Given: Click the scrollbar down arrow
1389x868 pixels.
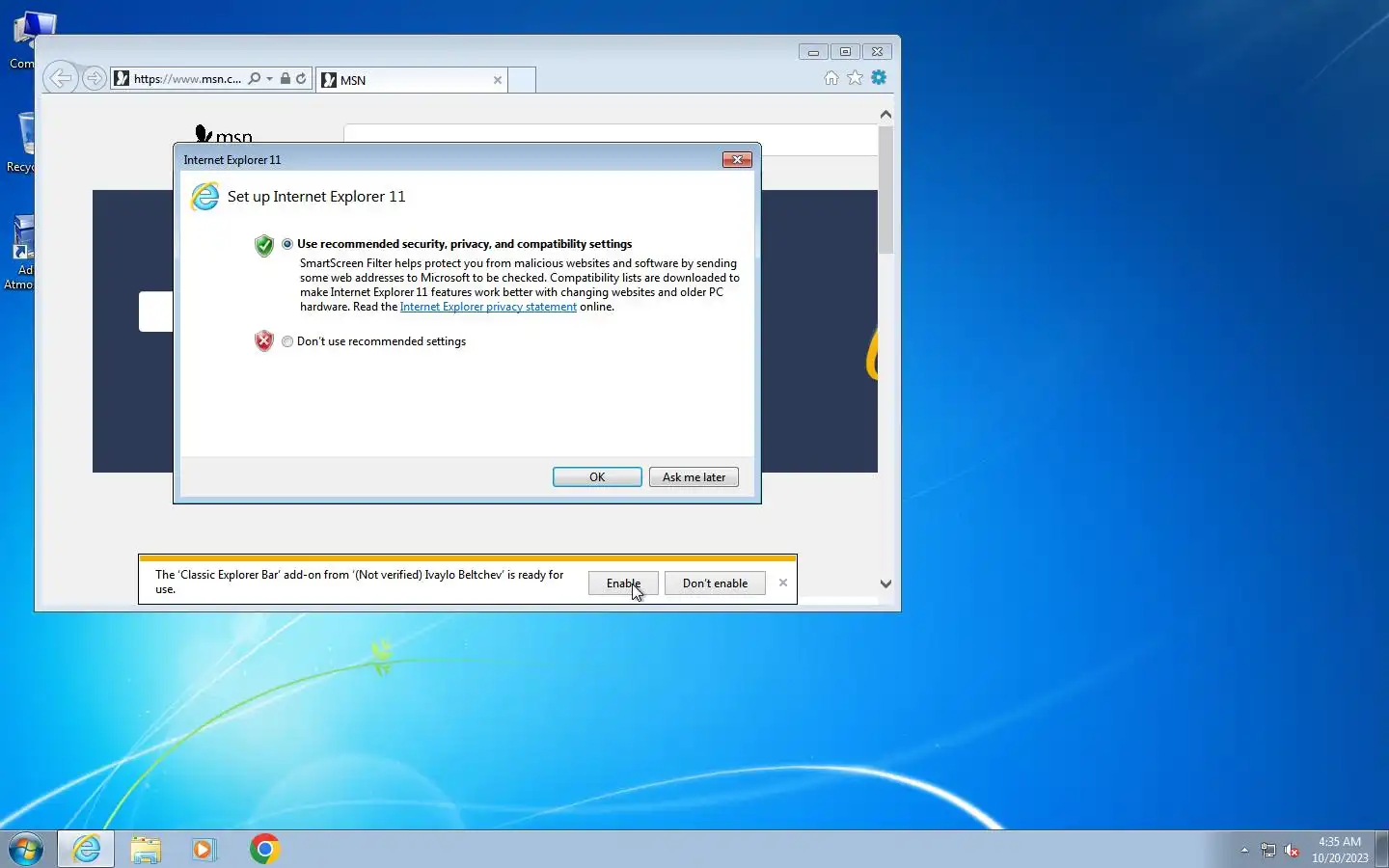Looking at the screenshot, I should coord(885,583).
